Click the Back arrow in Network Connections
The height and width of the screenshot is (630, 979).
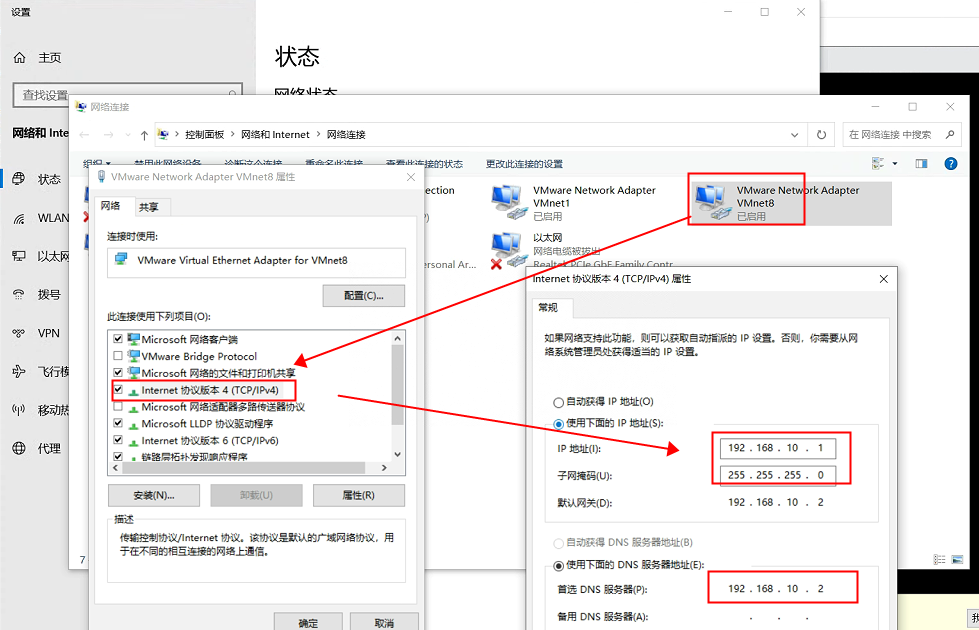(85, 135)
